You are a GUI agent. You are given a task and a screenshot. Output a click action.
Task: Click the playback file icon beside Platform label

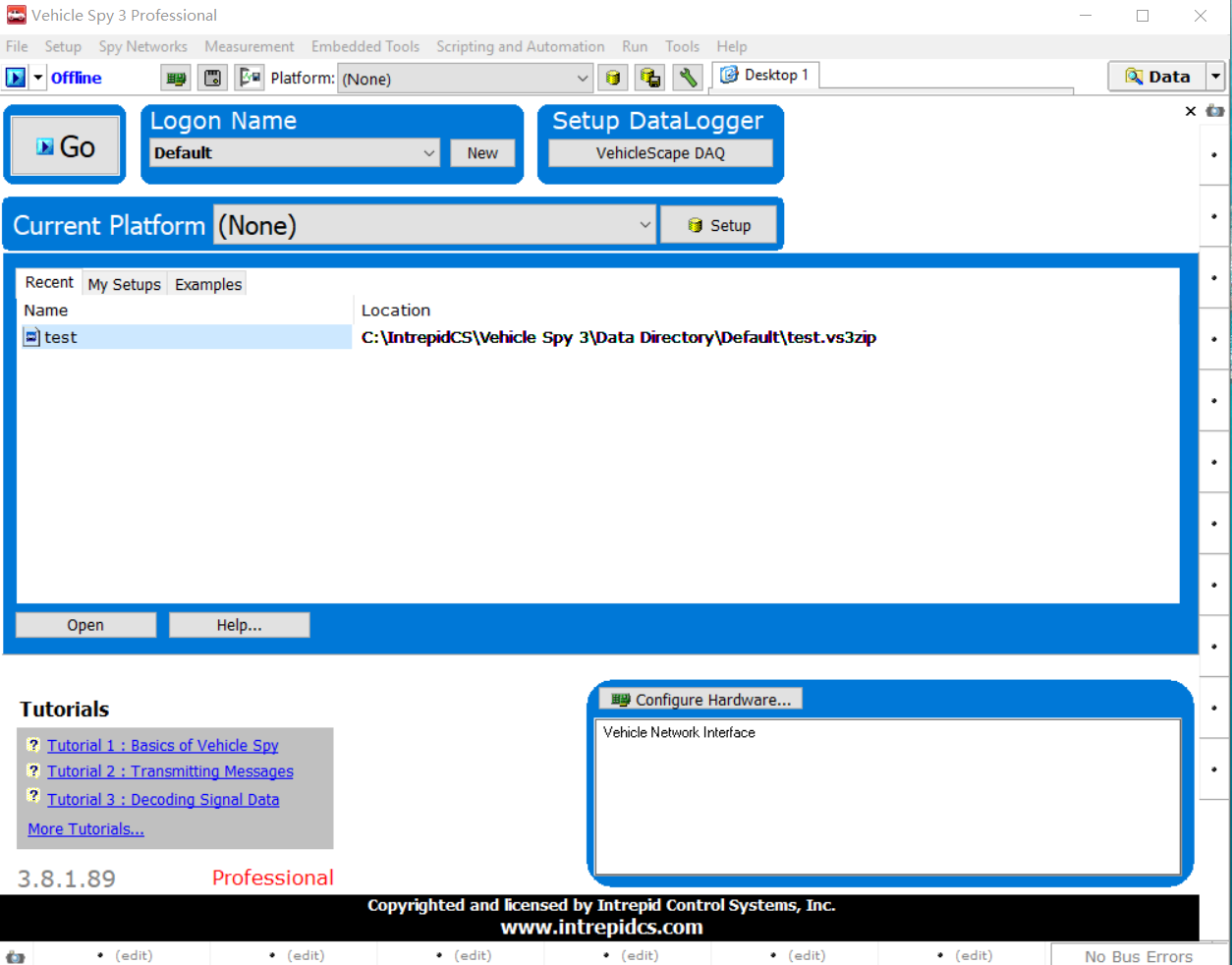click(x=250, y=77)
